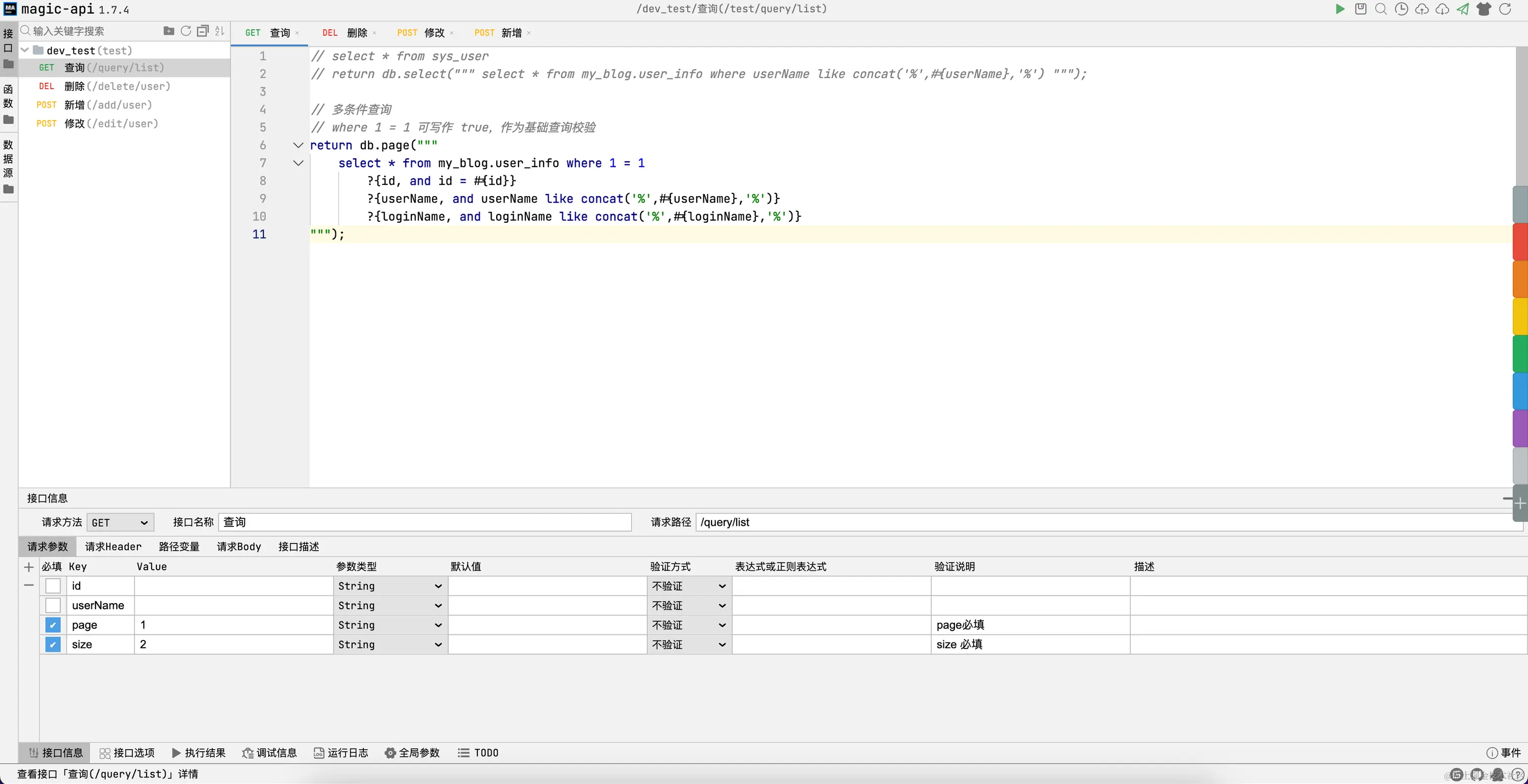
Task: Open the 请求方法 GET dropdown
Action: tap(120, 522)
